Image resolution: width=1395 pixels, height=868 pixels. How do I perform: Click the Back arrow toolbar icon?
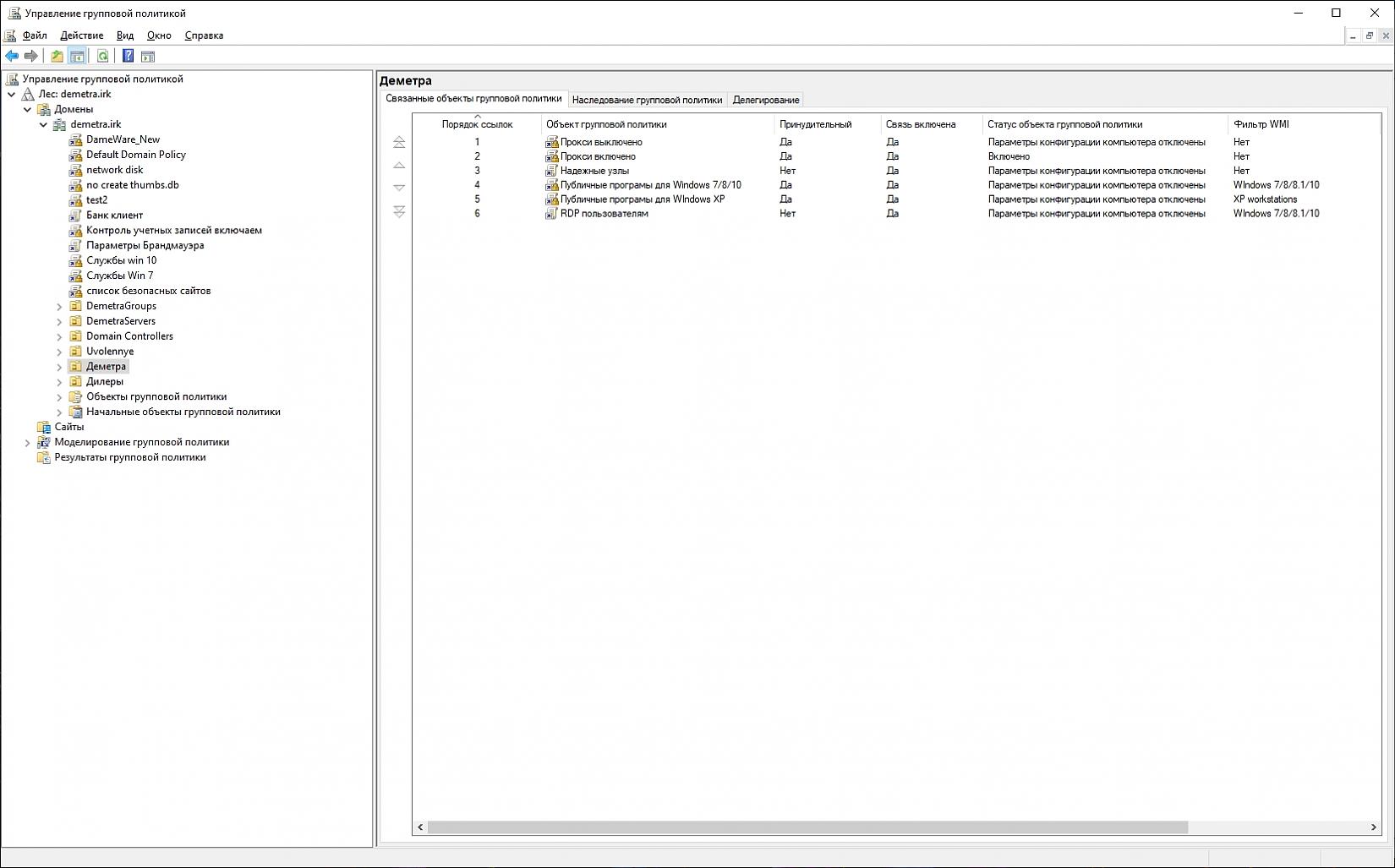coord(12,56)
